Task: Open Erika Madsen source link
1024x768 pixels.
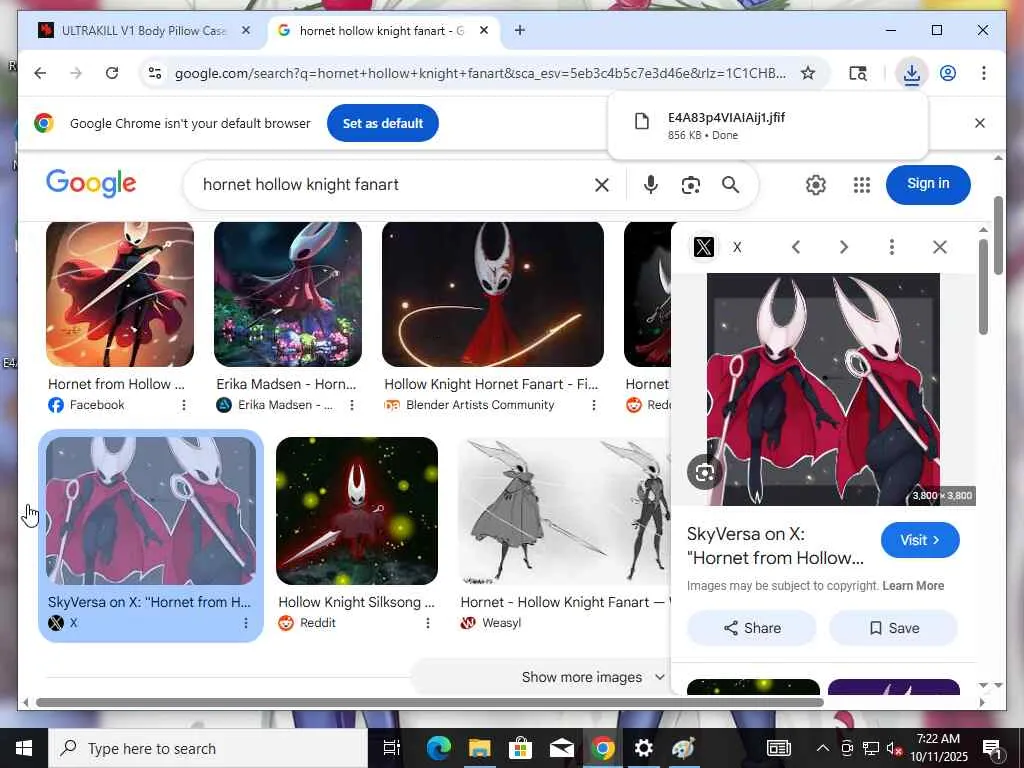Action: coord(275,405)
